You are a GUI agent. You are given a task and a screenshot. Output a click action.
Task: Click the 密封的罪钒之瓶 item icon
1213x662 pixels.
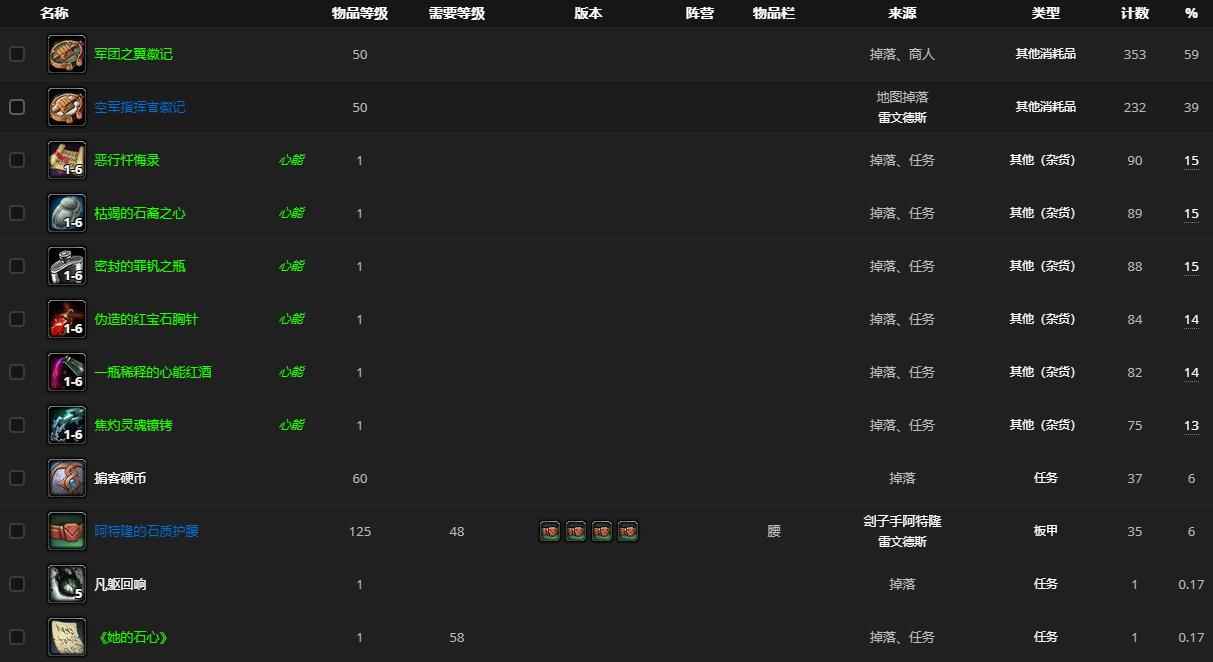click(67, 266)
